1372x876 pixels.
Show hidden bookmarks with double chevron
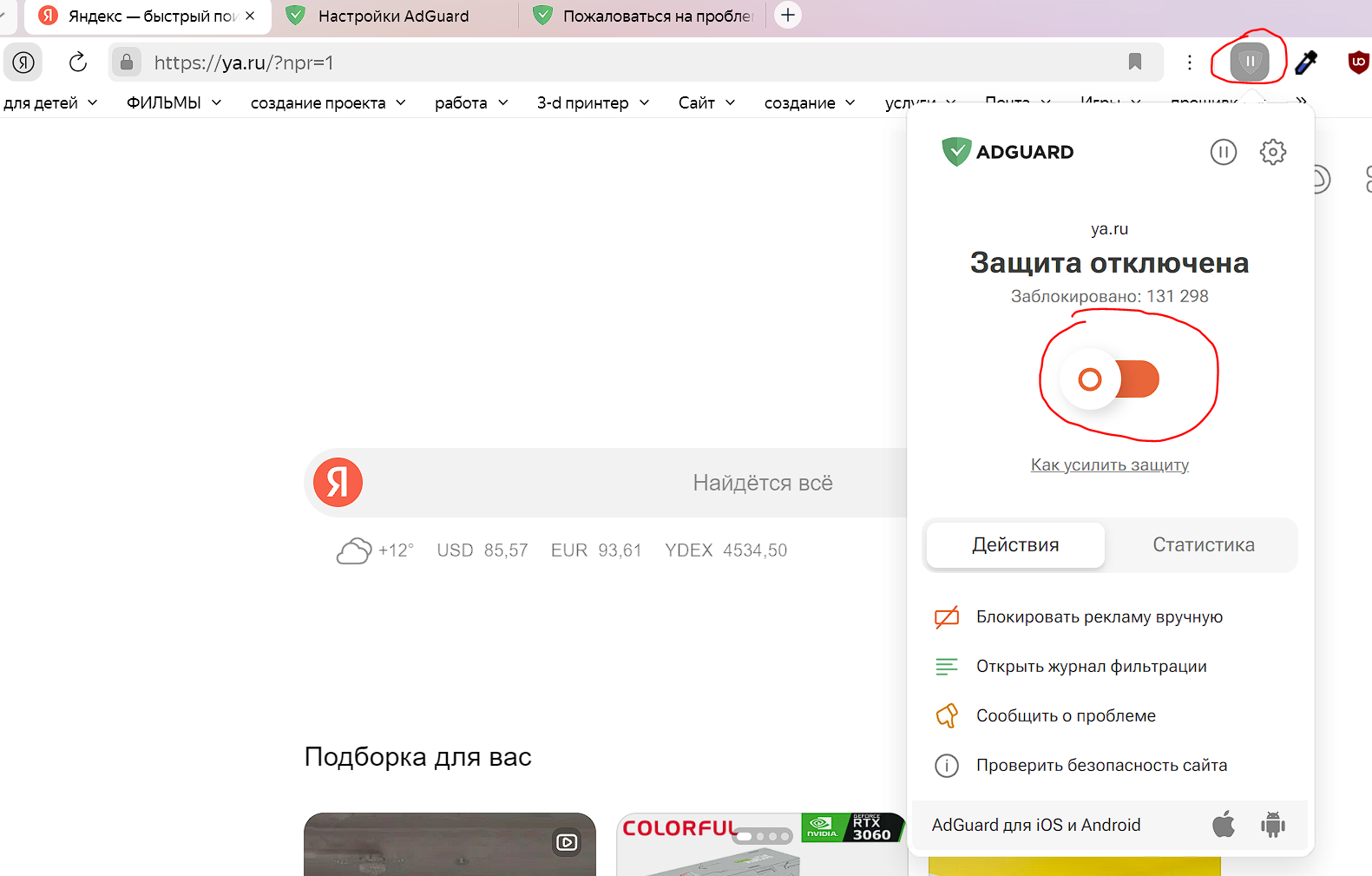coord(1300,102)
